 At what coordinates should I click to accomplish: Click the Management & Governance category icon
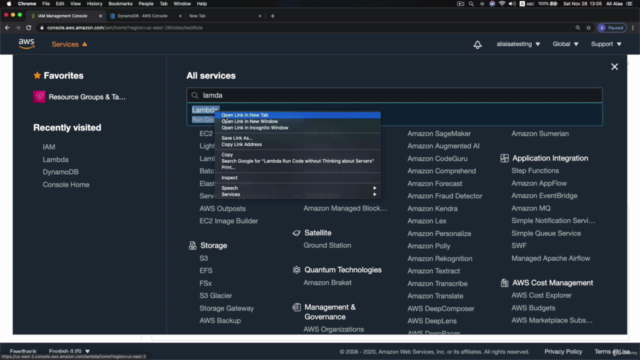(296, 307)
